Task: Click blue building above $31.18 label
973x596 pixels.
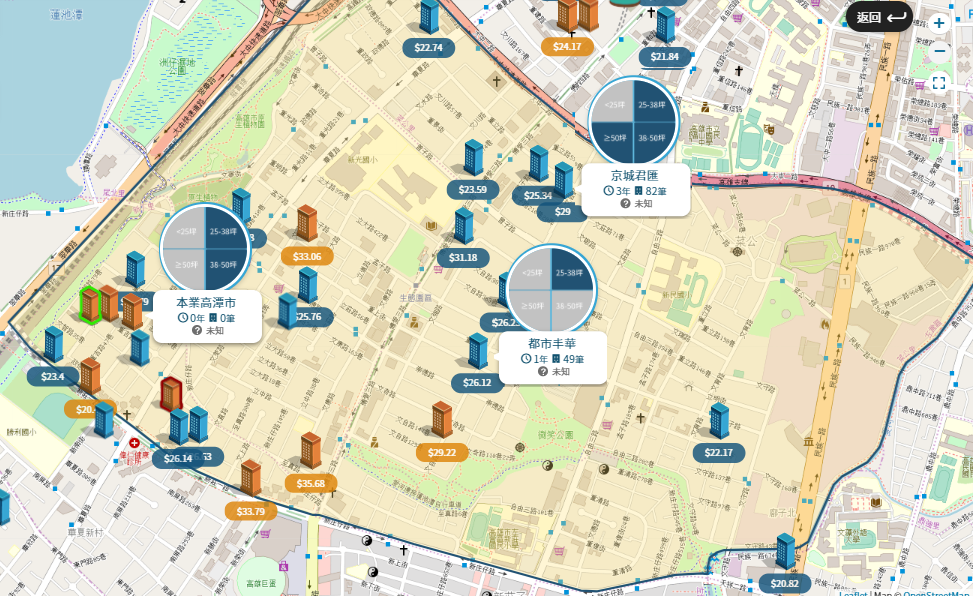Action: click(x=464, y=226)
